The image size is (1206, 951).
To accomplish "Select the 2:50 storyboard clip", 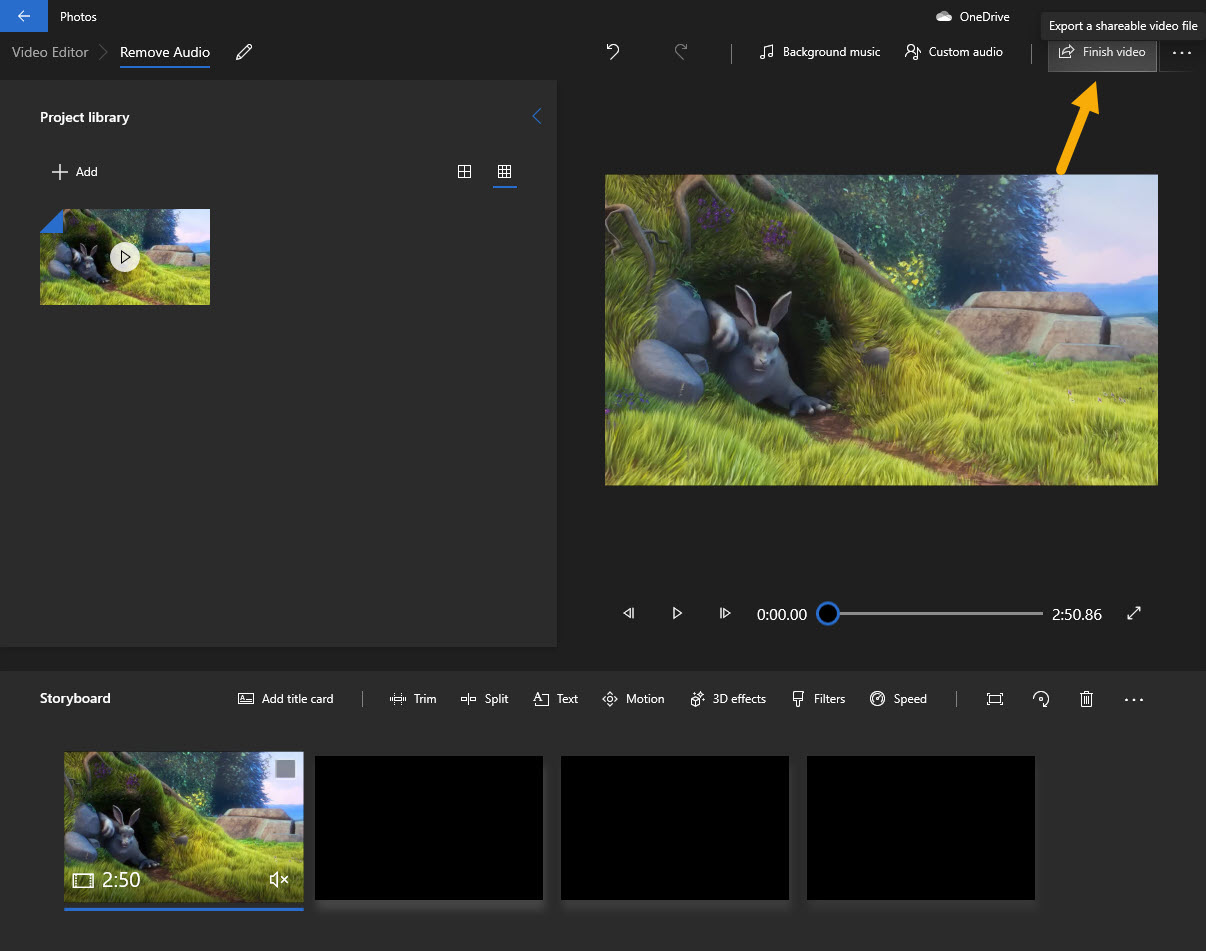I will [x=184, y=827].
